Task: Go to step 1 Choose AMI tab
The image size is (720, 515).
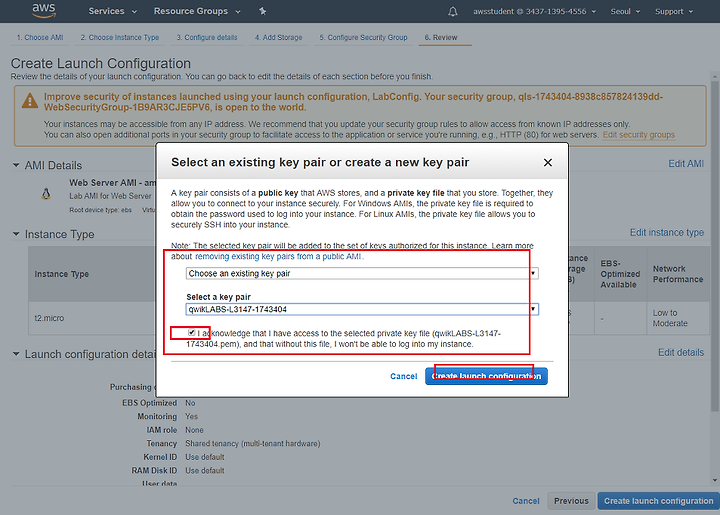Action: pyautogui.click(x=40, y=38)
